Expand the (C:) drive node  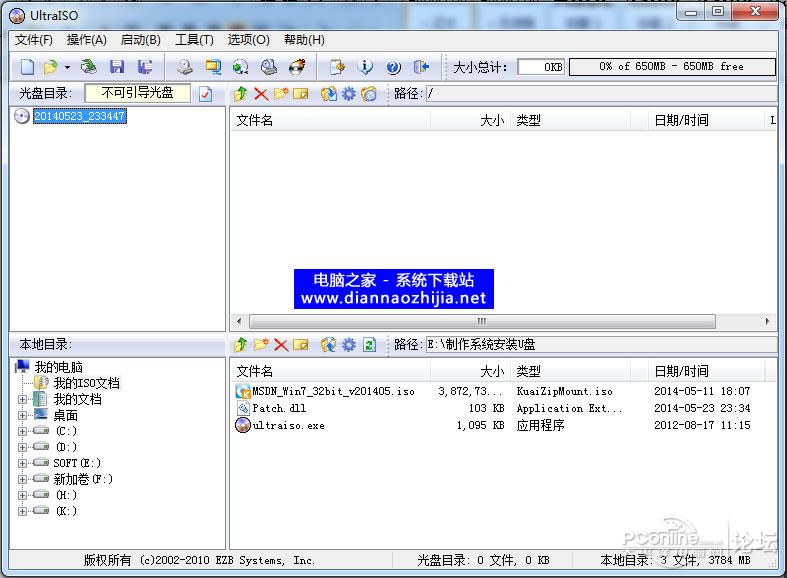22,431
